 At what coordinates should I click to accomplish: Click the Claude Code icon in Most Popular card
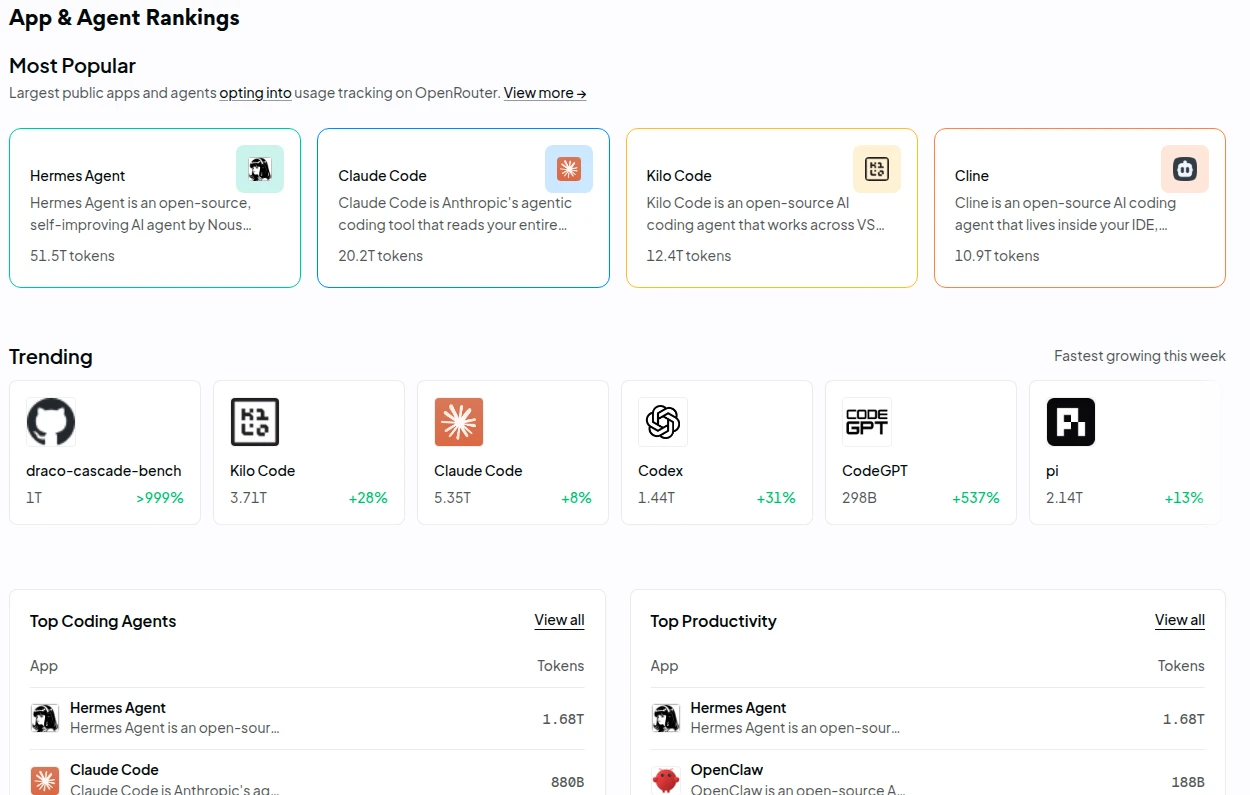[x=569, y=169]
